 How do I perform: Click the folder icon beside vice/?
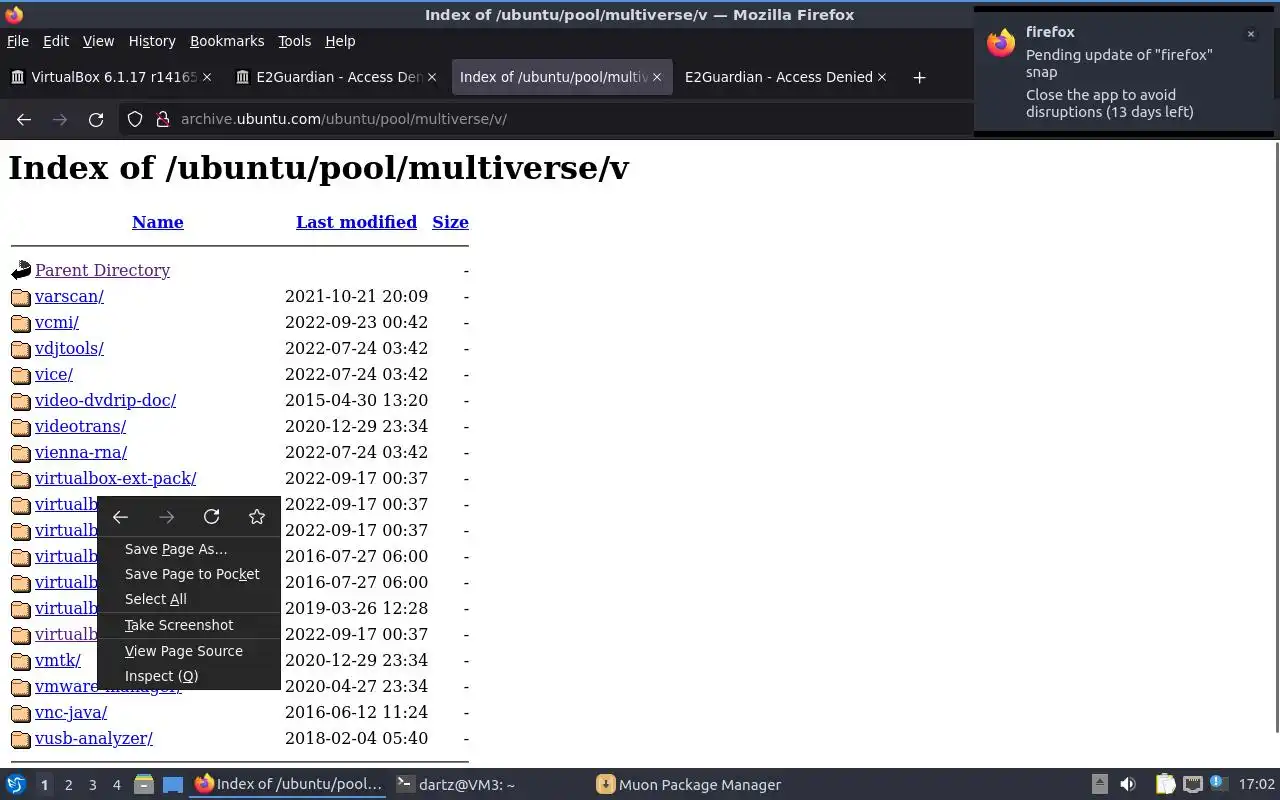click(21, 375)
